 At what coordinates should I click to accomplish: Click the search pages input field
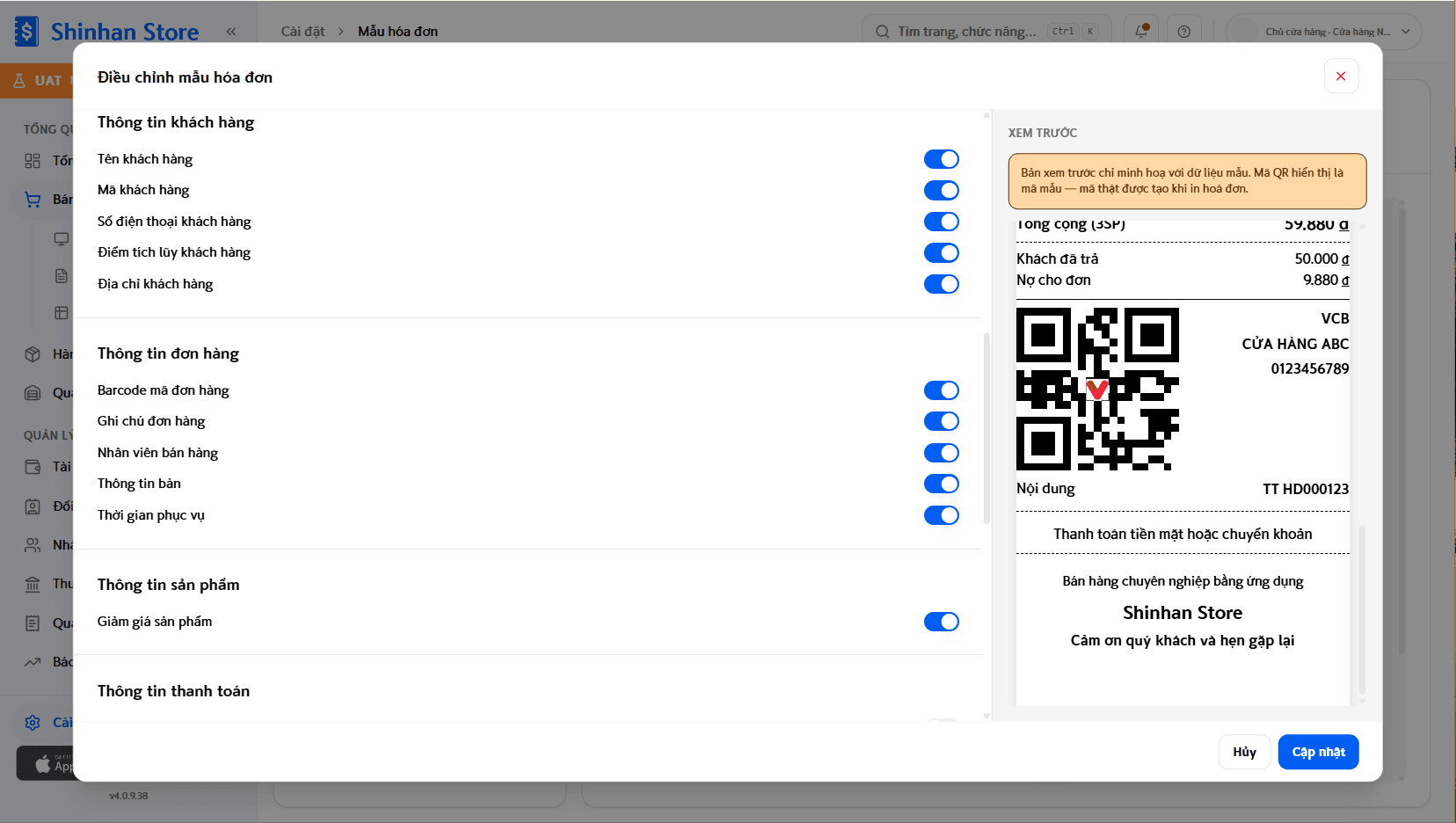point(986,32)
